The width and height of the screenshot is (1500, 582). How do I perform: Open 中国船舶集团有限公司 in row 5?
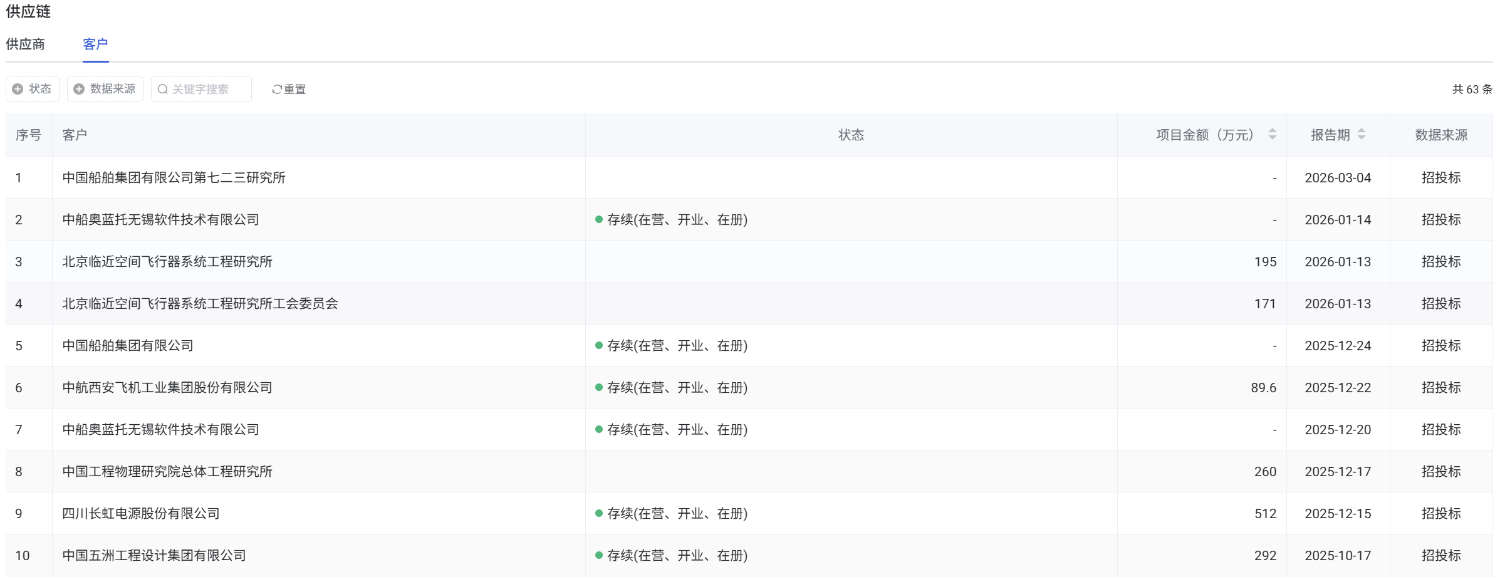click(128, 346)
